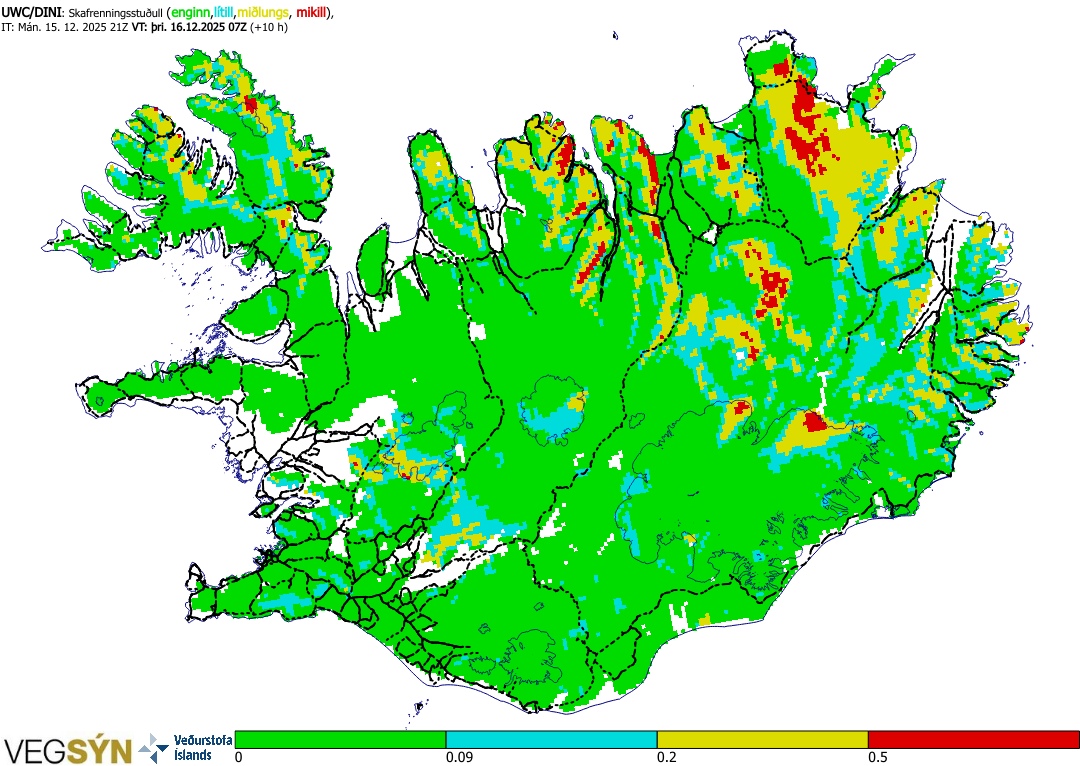Click the "UWC/DINI" title text
The image size is (1080, 766).
pyautogui.click(x=32, y=12)
